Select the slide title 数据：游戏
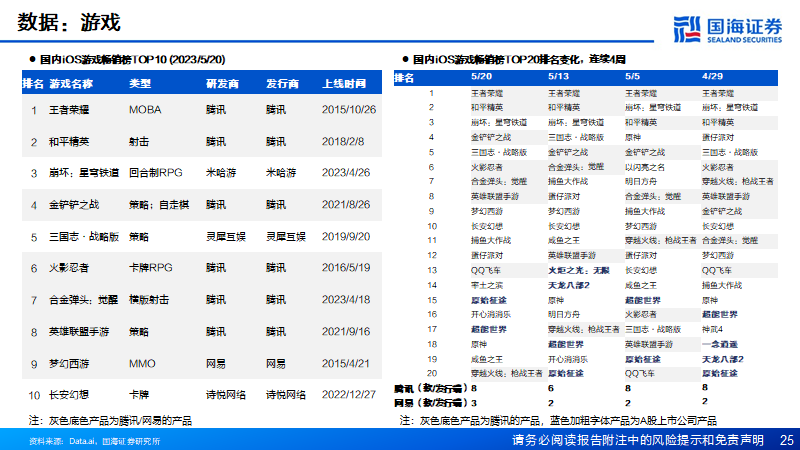This screenshot has height=450, width=800. click(x=68, y=22)
